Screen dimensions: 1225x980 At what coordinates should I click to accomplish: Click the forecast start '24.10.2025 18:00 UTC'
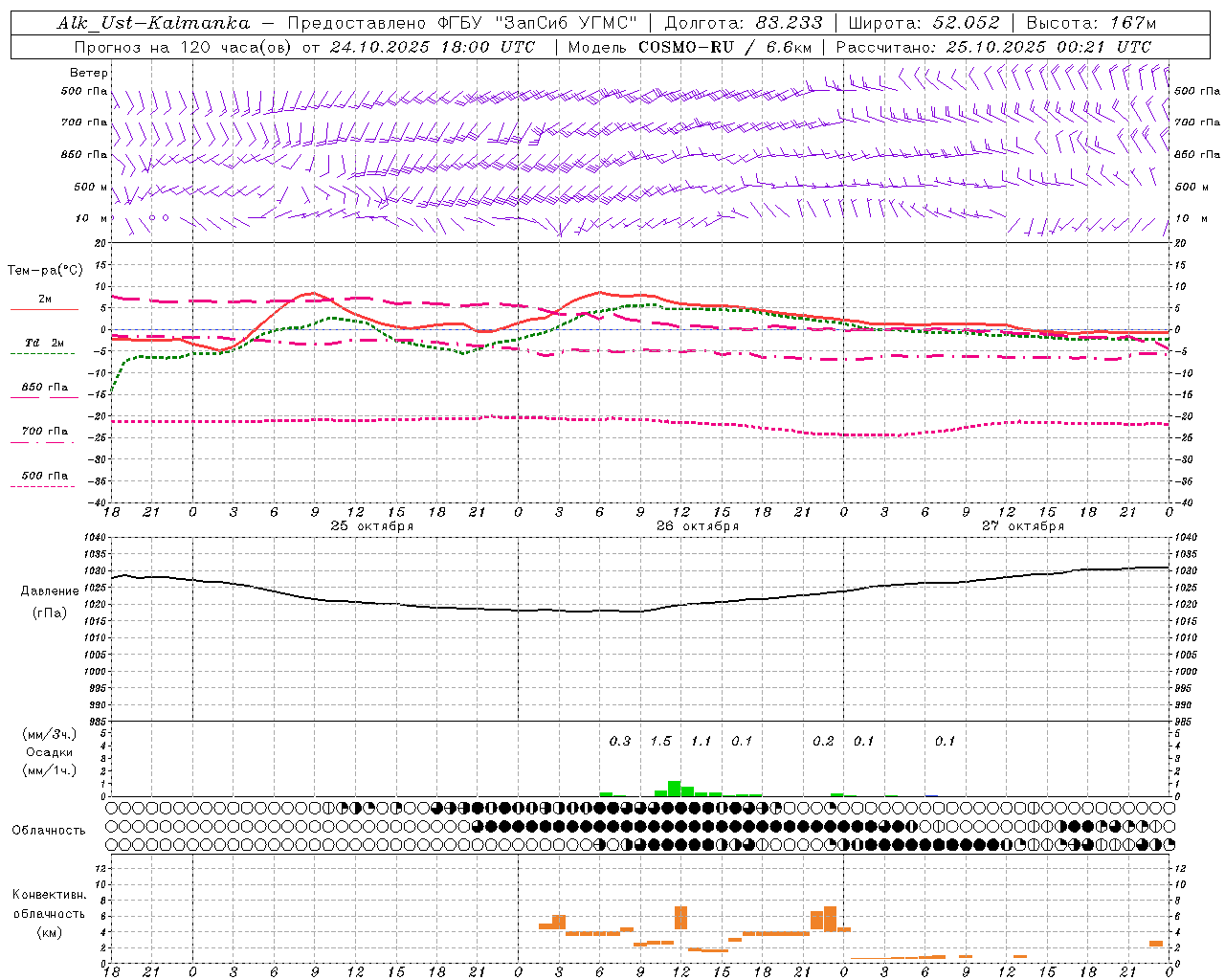pos(433,46)
